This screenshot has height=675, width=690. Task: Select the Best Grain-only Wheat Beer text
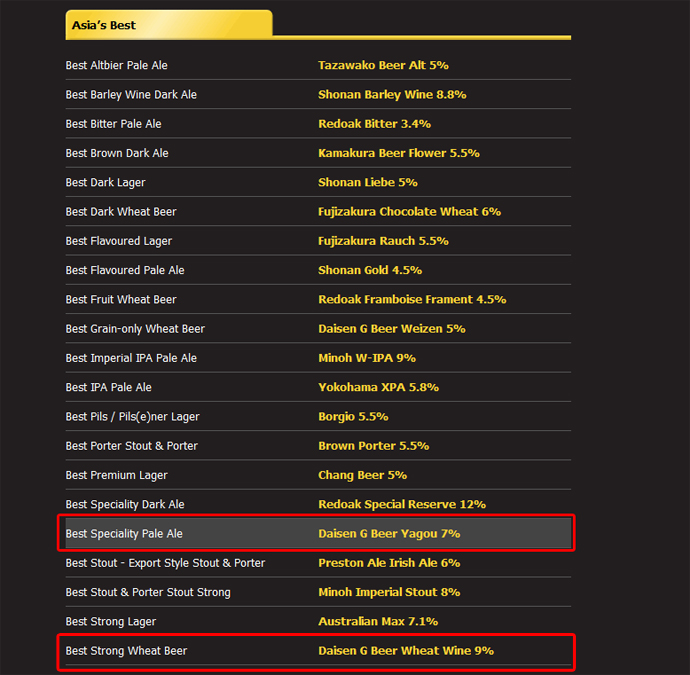[135, 329]
